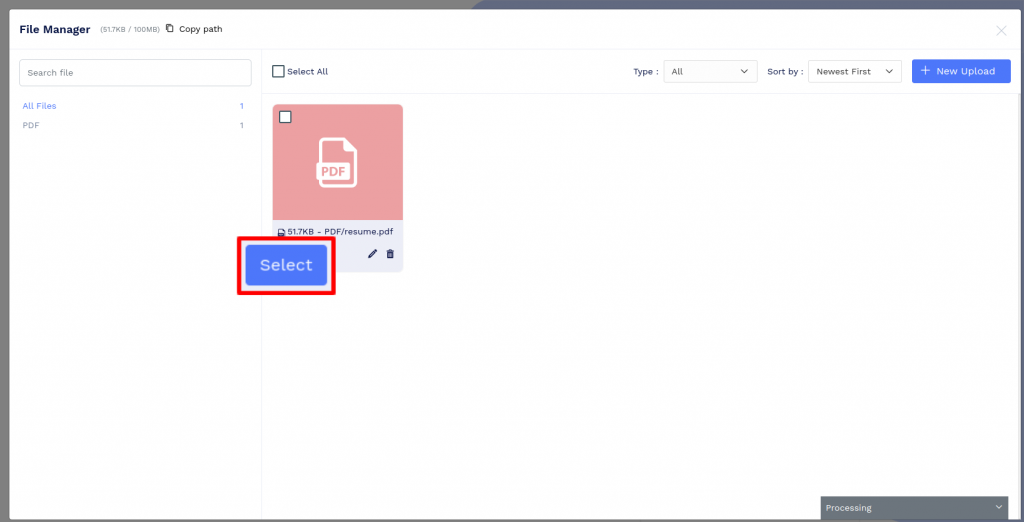Viewport: 1024px width, 522px height.
Task: Expand the Sort by Newest First dropdown
Action: (x=854, y=71)
